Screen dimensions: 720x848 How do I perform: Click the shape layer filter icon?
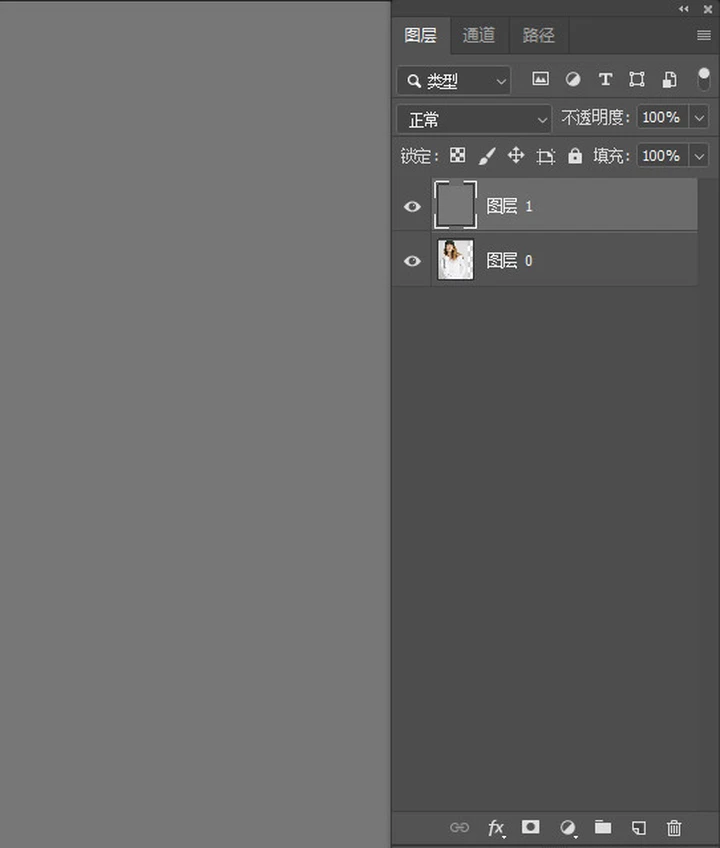click(x=637, y=80)
